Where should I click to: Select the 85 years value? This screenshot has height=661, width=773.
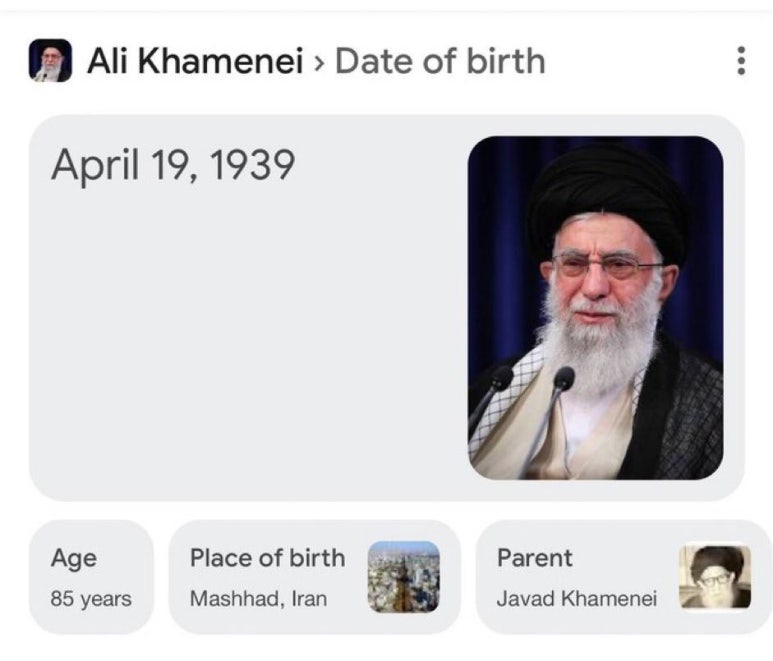click(x=91, y=599)
